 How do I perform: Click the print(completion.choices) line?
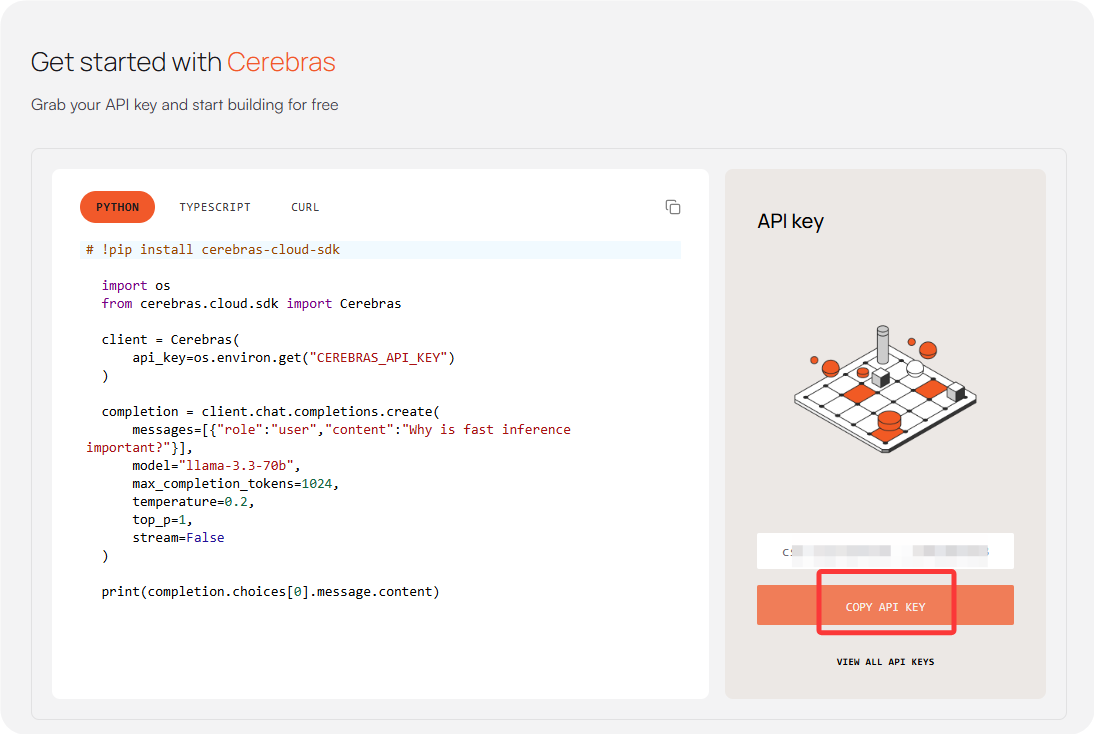pyautogui.click(x=270, y=591)
